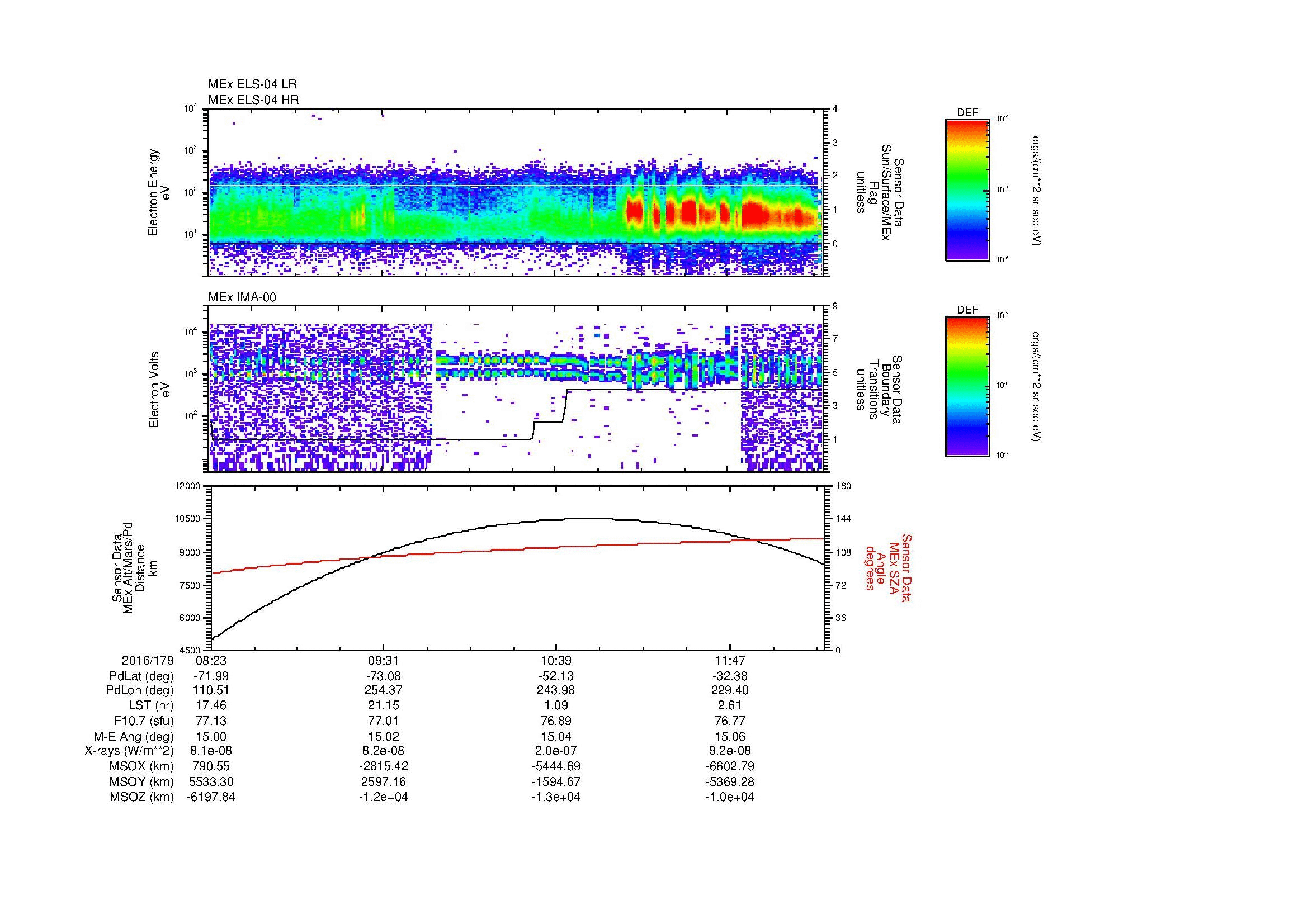Click the LST value '2.61'
1308x924 pixels.
click(x=730, y=705)
